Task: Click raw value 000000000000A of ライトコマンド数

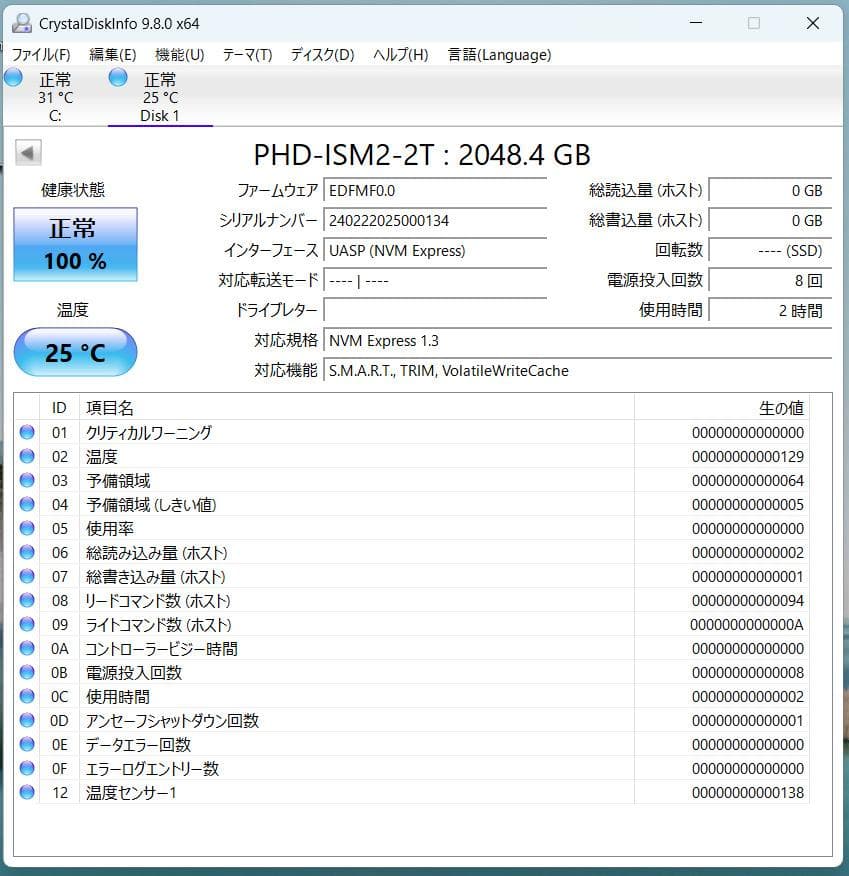Action: coord(747,625)
